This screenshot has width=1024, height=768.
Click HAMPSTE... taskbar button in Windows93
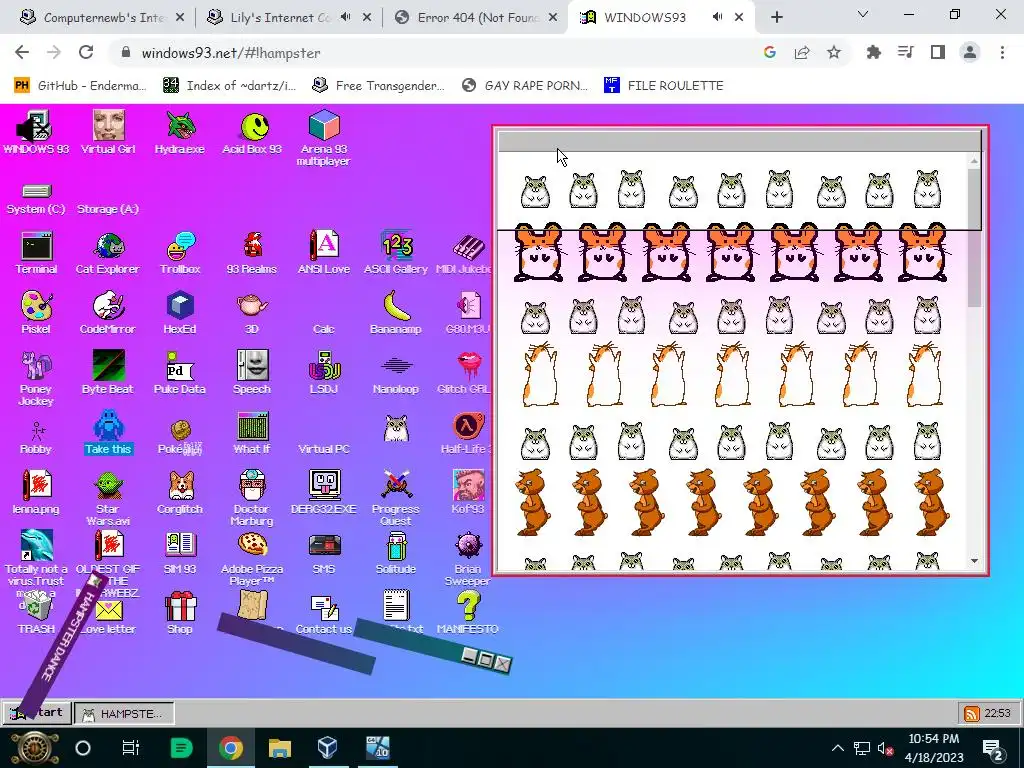[124, 713]
